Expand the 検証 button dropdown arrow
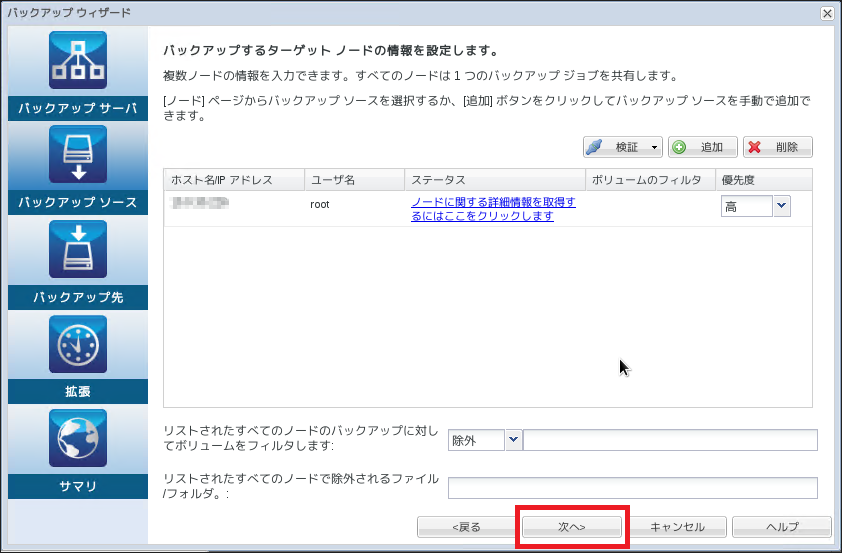 pos(654,148)
